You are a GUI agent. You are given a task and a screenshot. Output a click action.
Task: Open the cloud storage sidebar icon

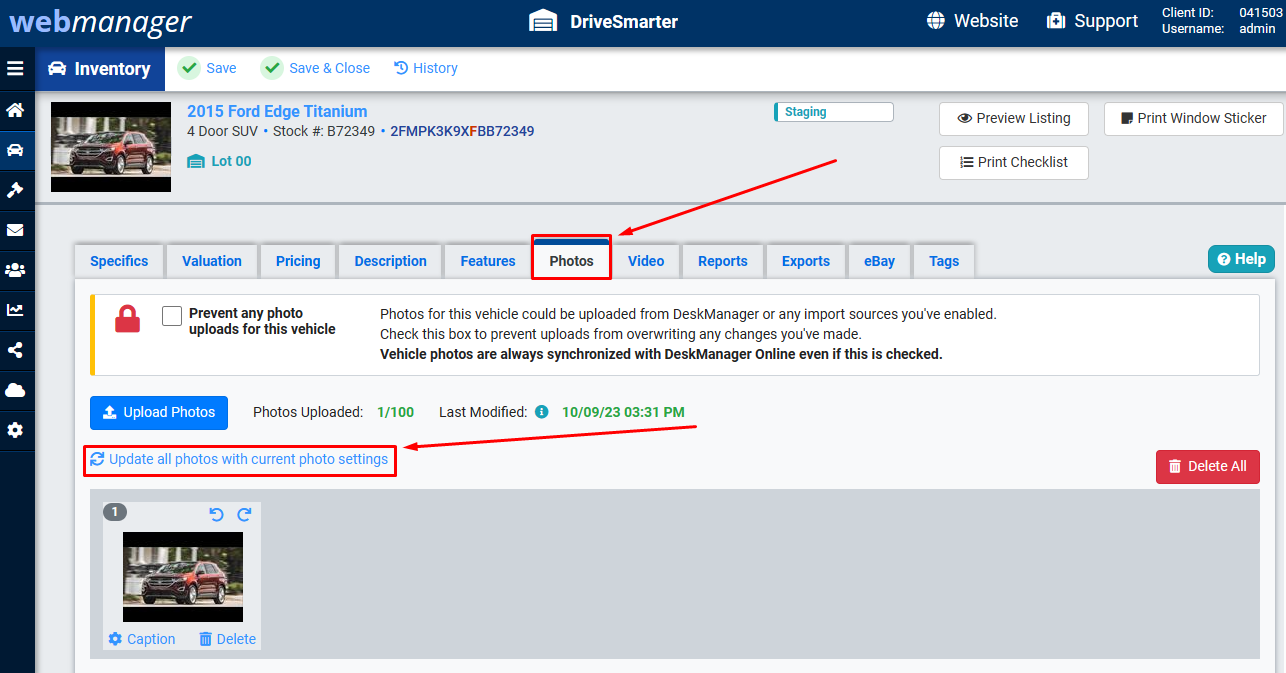(16, 390)
